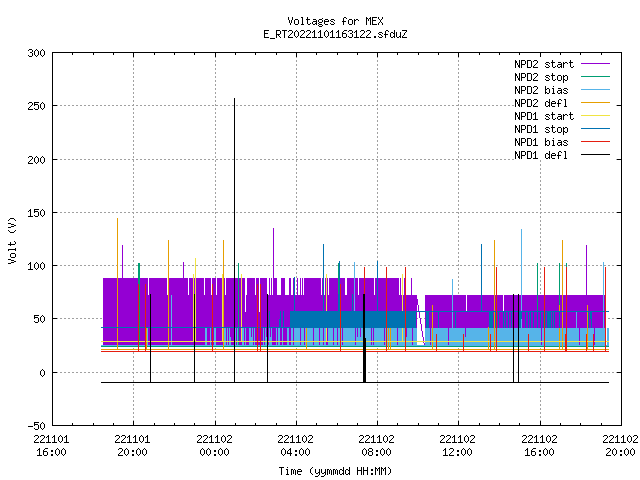Image resolution: width=640 pixels, height=480 pixels.
Task: Click the 100 y-axis tick label
Action: click(36, 267)
